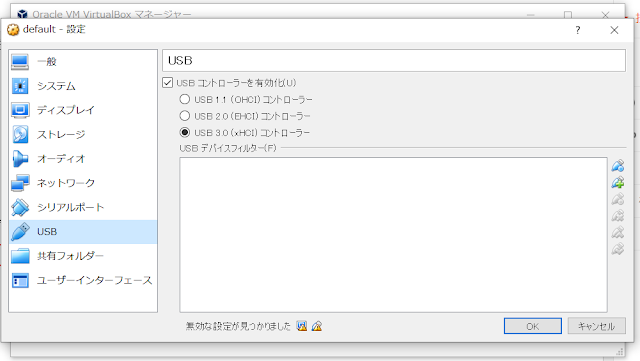Click the move USB filter down icon

[618, 249]
